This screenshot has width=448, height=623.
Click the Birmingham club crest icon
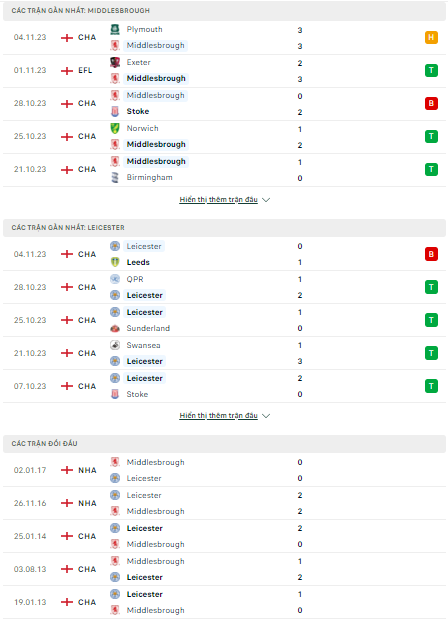click(115, 178)
